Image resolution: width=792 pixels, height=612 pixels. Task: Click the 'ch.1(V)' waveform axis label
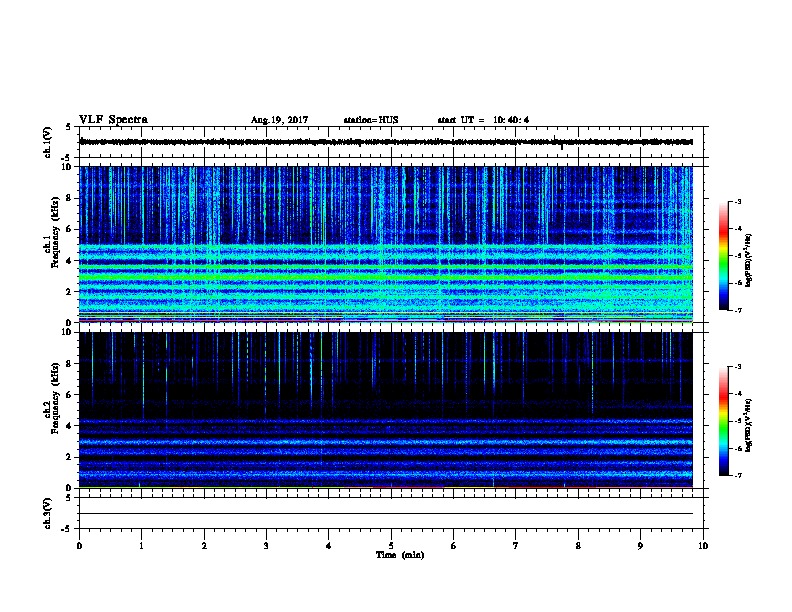point(47,142)
